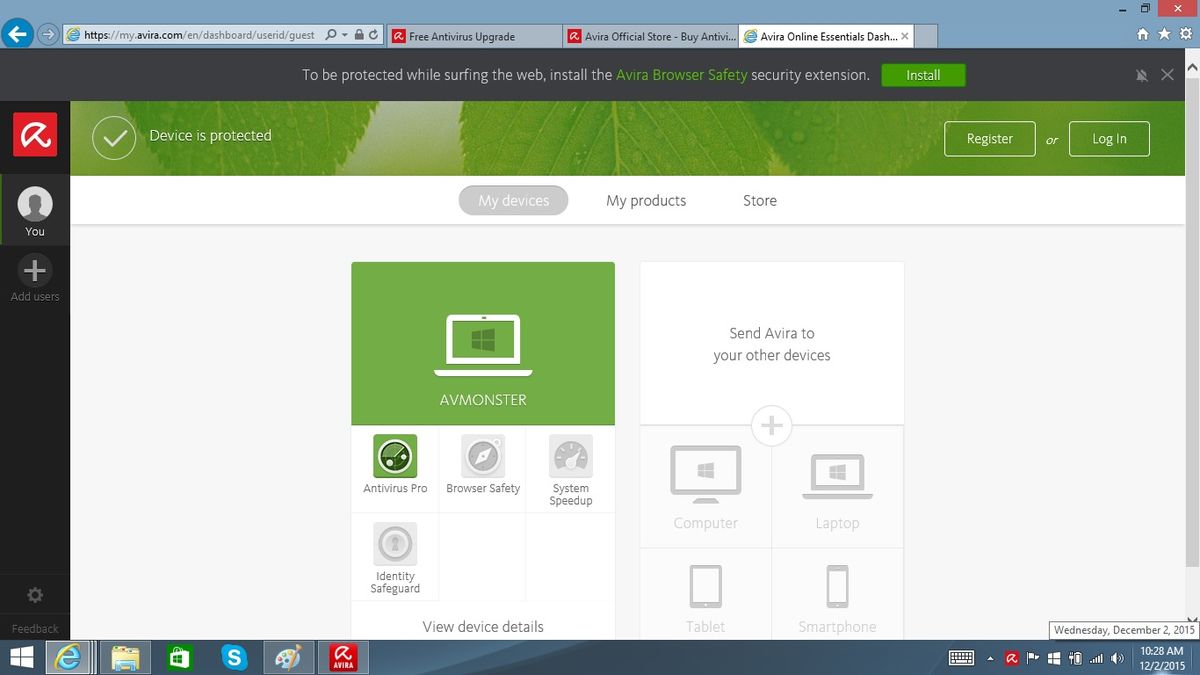
Task: Choose the Tablet device icon
Action: pyautogui.click(x=706, y=587)
